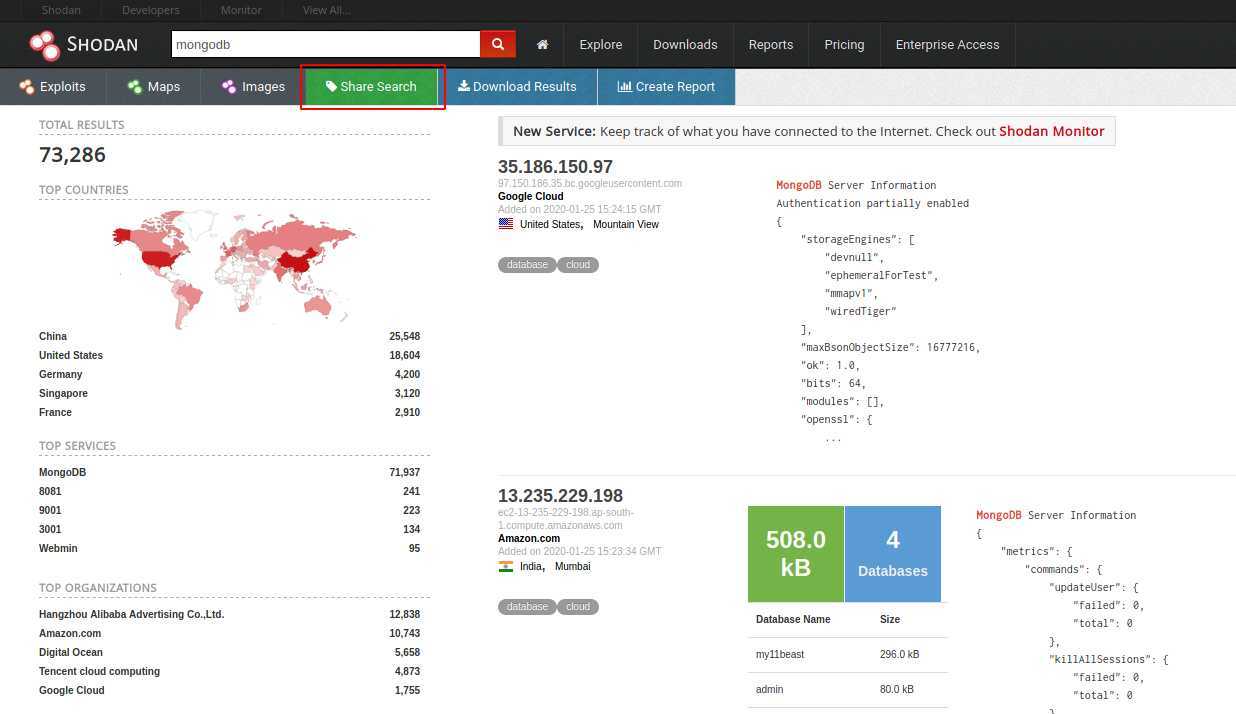
Task: Open Enterprise Access in navigation
Action: pos(947,45)
